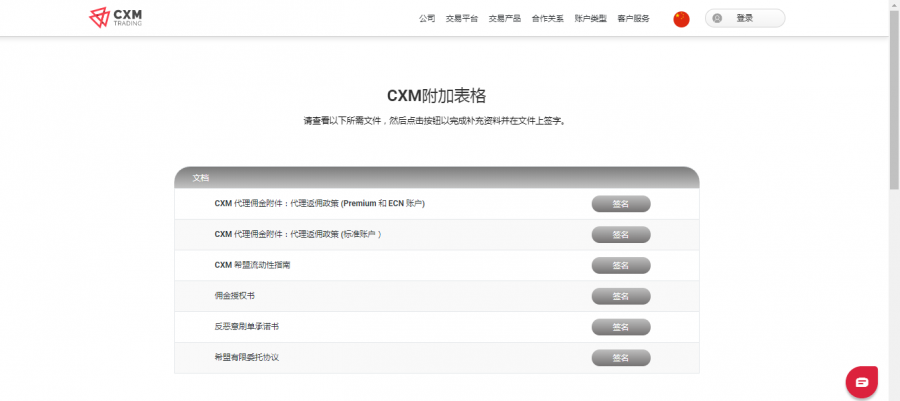Click the 希盟有限委托协议 row text
The width and height of the screenshot is (900, 401).
pos(247,358)
